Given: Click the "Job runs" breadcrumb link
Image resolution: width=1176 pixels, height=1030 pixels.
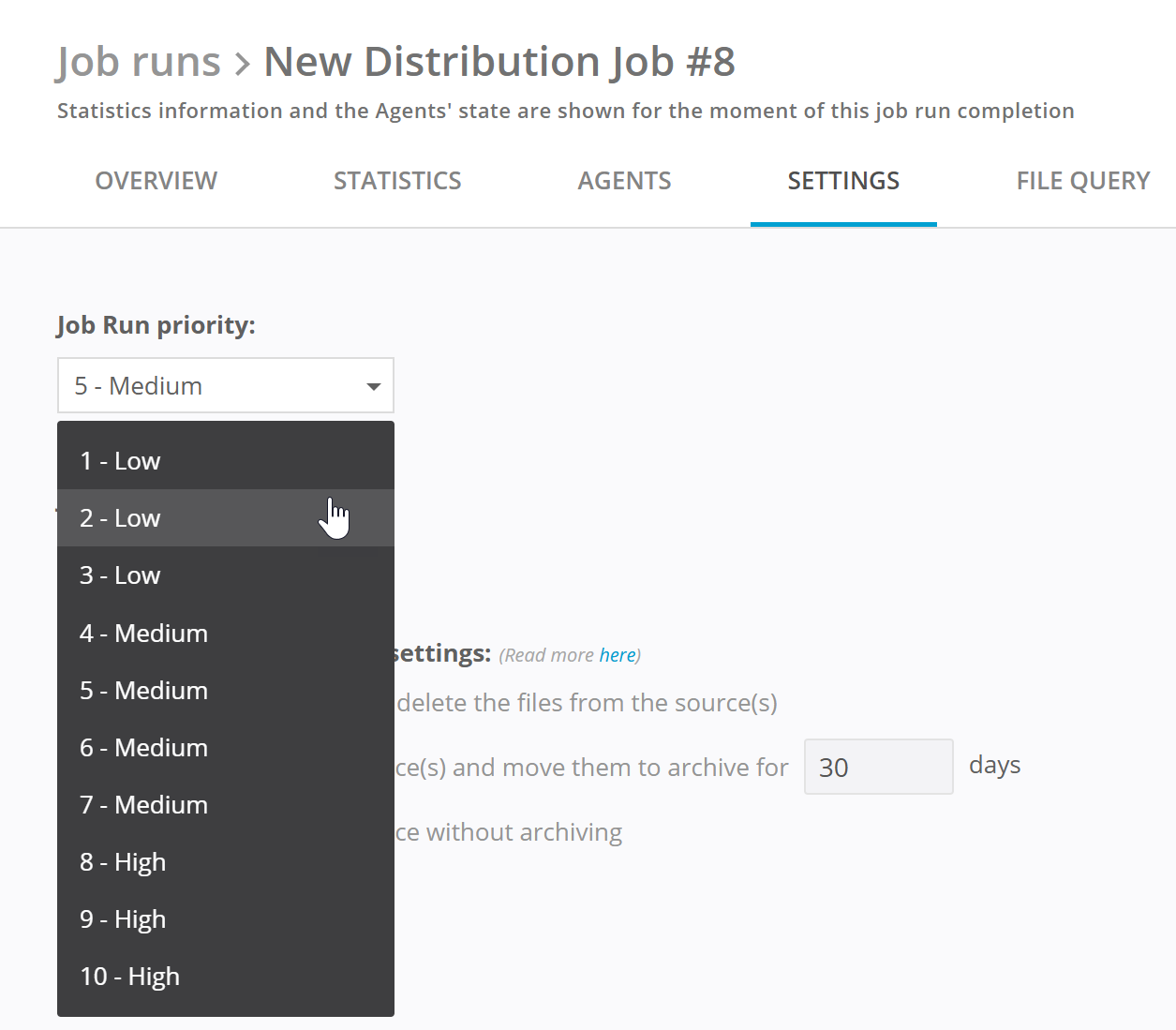Looking at the screenshot, I should 139,62.
